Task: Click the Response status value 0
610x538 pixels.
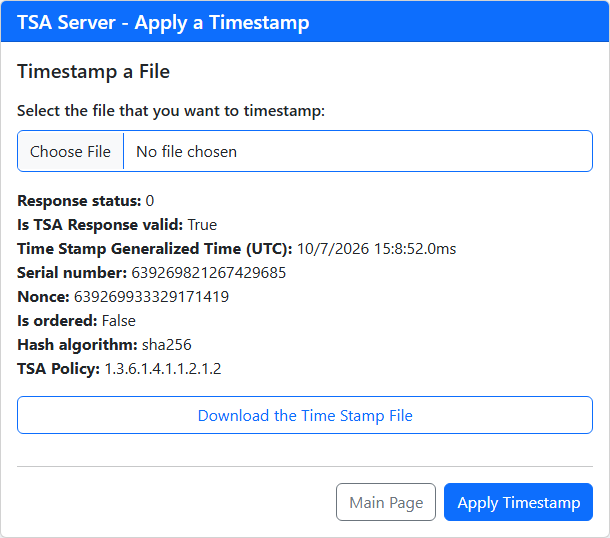Action: click(x=150, y=201)
